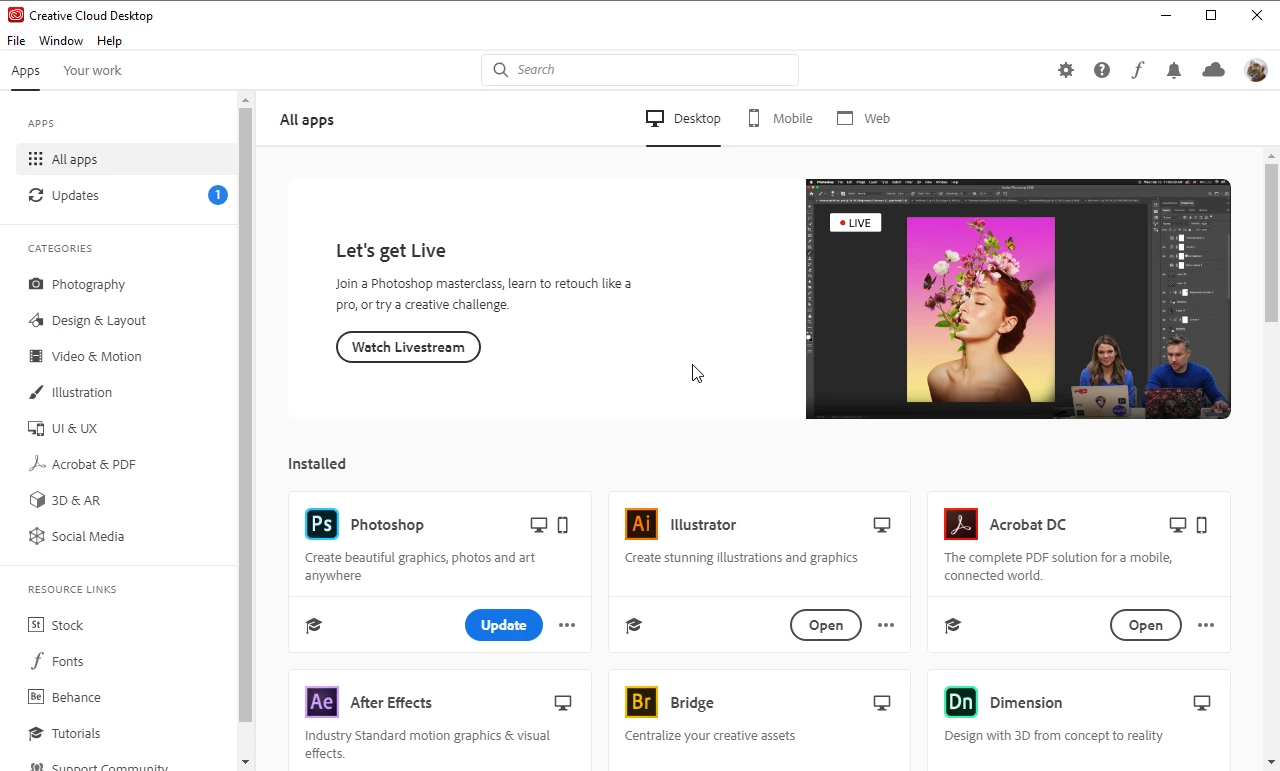Click Photoshop's mobile device icon
The height and width of the screenshot is (771, 1280).
[x=563, y=525]
